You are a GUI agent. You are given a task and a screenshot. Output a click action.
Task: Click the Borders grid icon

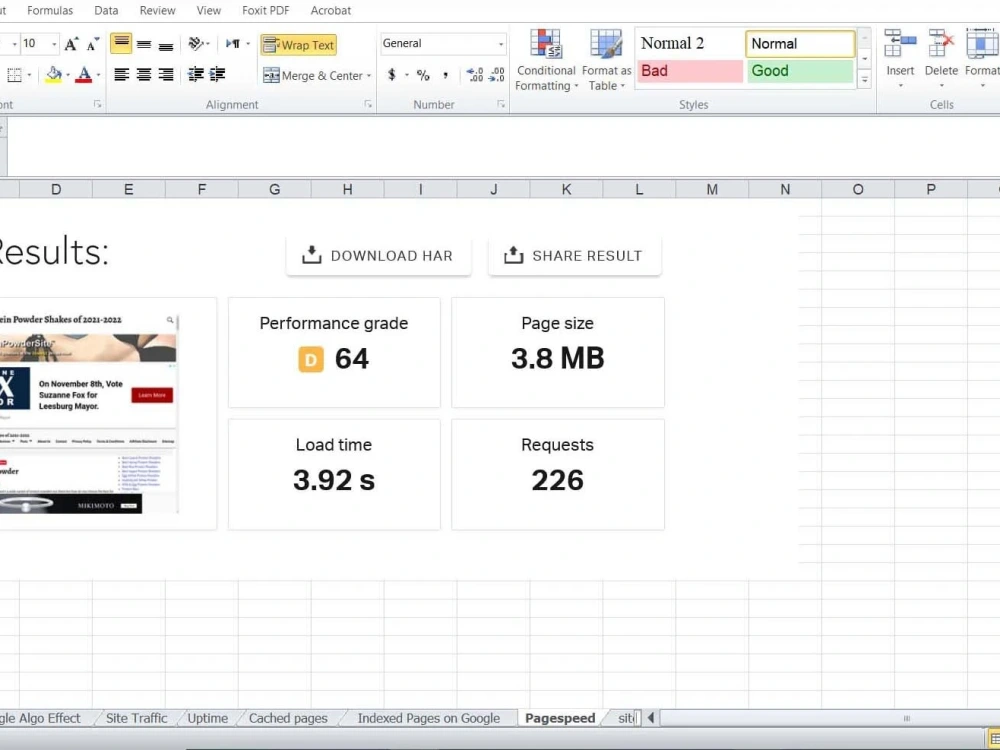(x=14, y=75)
